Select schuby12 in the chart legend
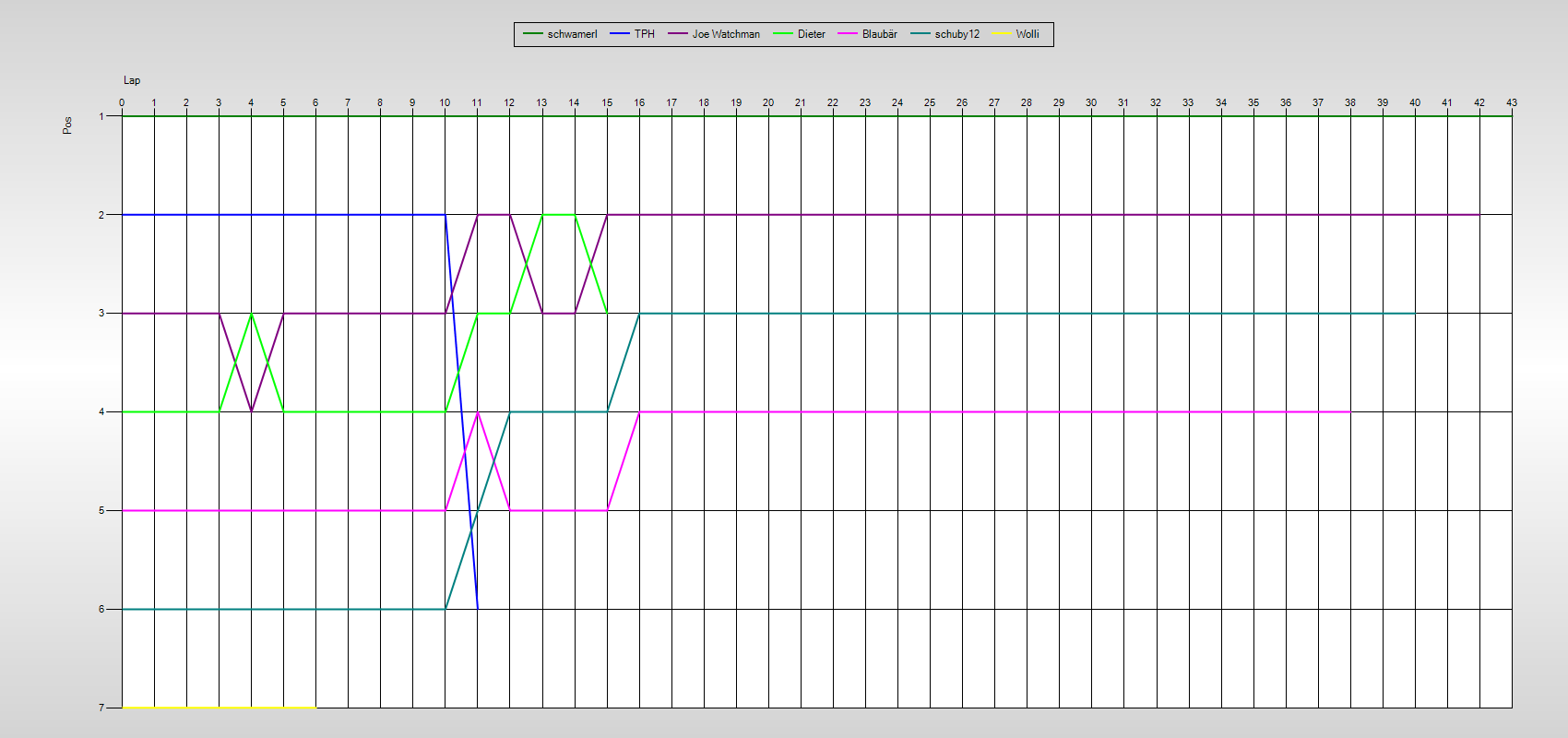 click(956, 34)
